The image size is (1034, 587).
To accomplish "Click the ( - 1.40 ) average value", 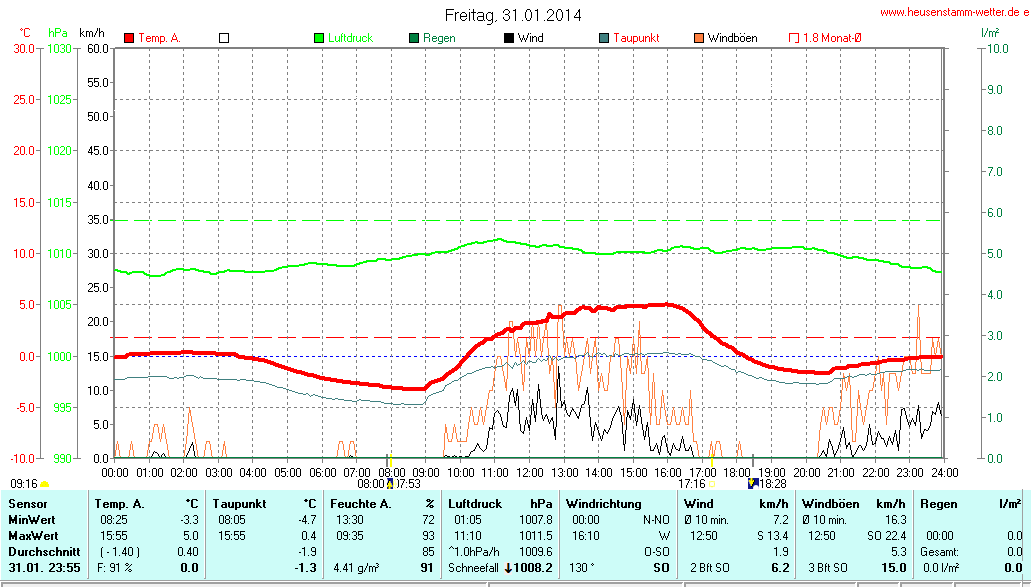I will click(120, 551).
